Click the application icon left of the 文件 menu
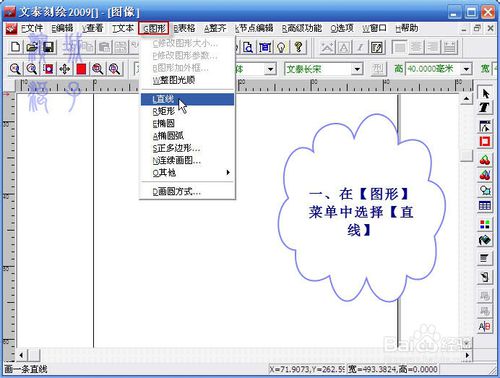500x378 pixels. (x=12, y=29)
